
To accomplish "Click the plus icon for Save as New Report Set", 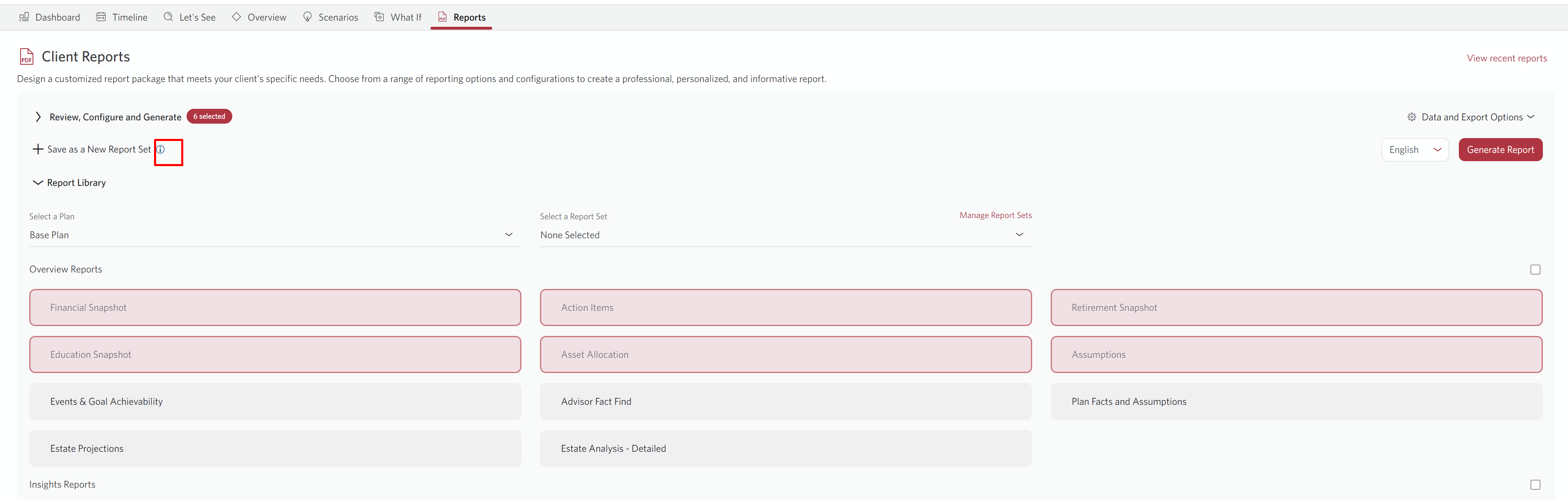I will tap(38, 149).
